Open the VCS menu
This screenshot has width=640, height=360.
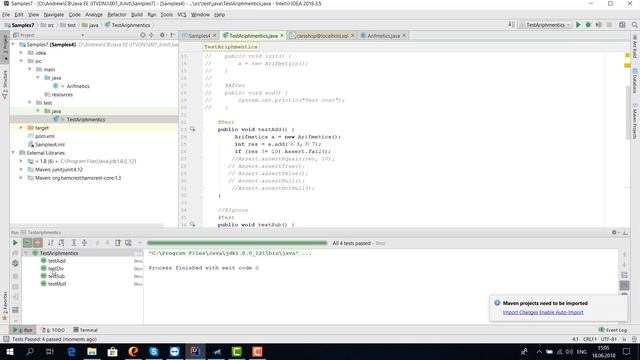click(x=182, y=14)
